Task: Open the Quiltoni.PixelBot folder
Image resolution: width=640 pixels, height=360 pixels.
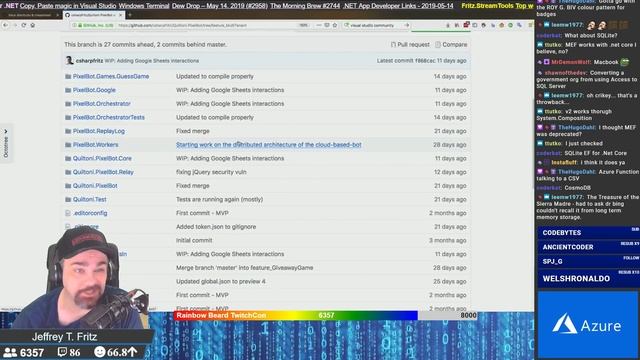Action: [95, 186]
